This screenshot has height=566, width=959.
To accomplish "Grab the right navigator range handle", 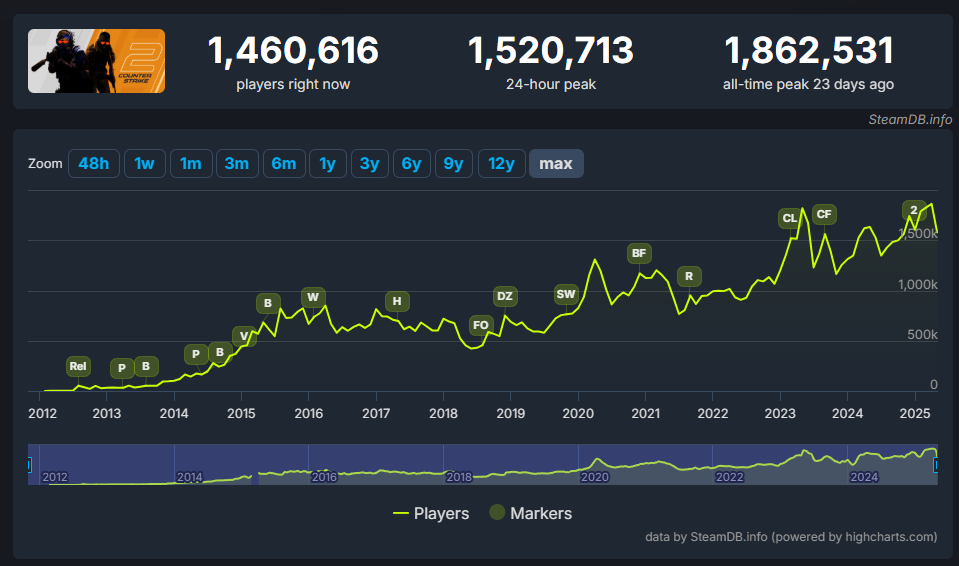I will [x=936, y=465].
